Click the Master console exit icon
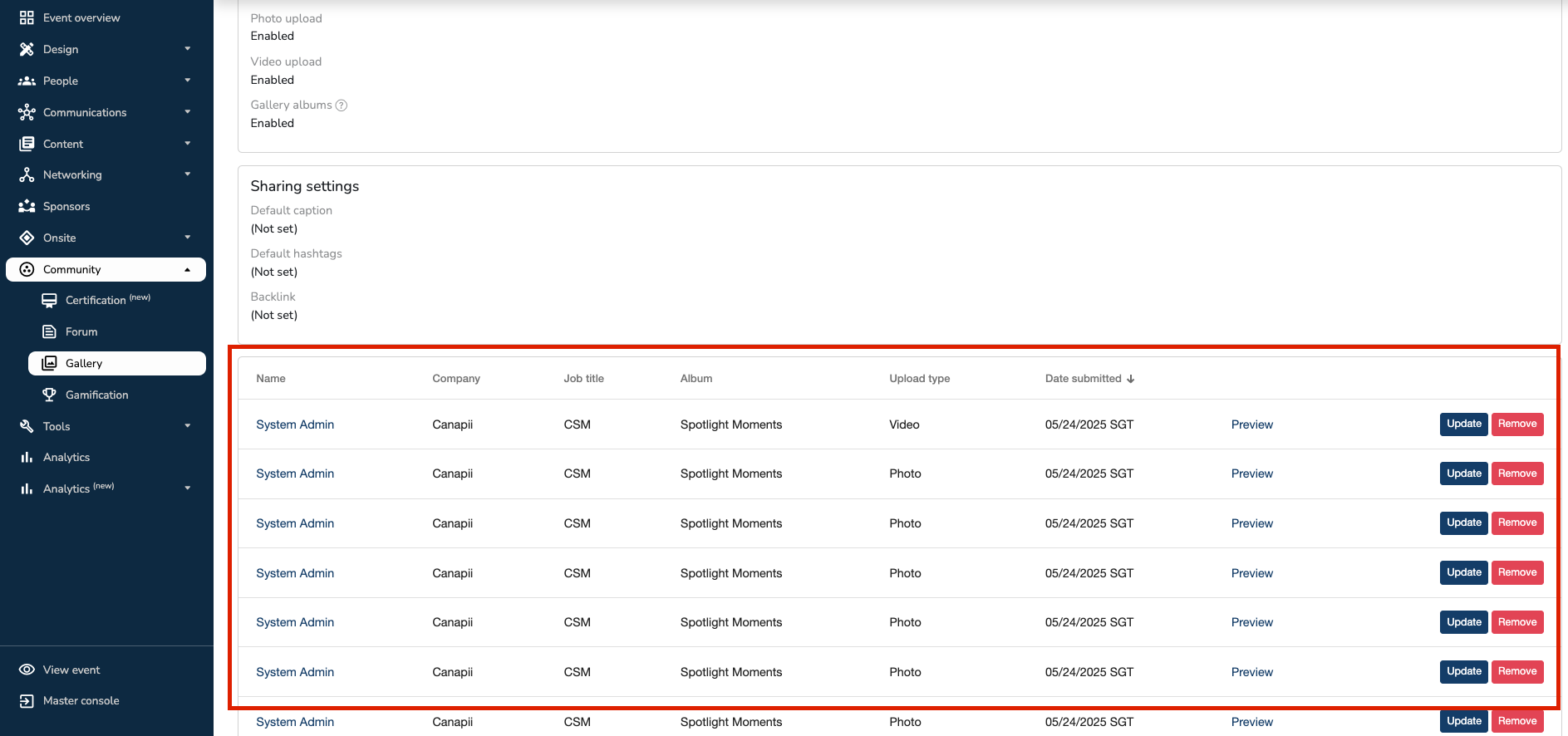Viewport: 1568px width, 736px height. tap(27, 701)
